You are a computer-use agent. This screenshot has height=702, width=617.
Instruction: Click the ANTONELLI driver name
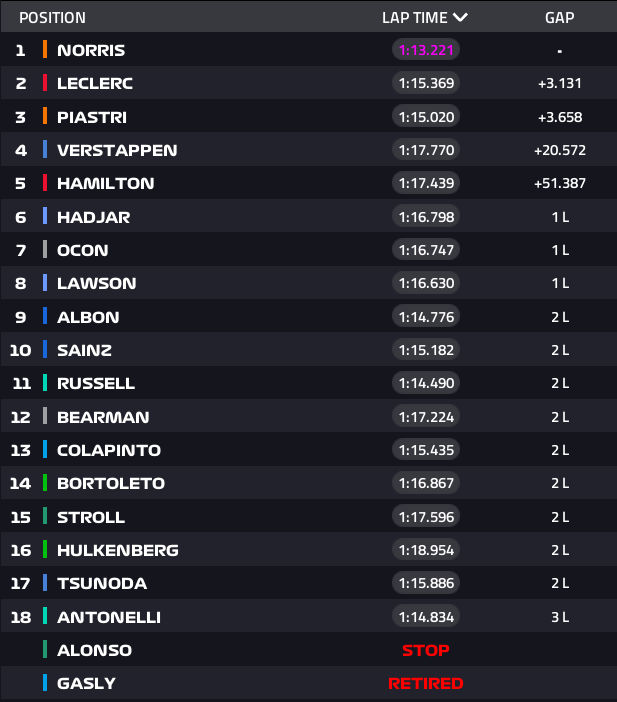pos(109,617)
